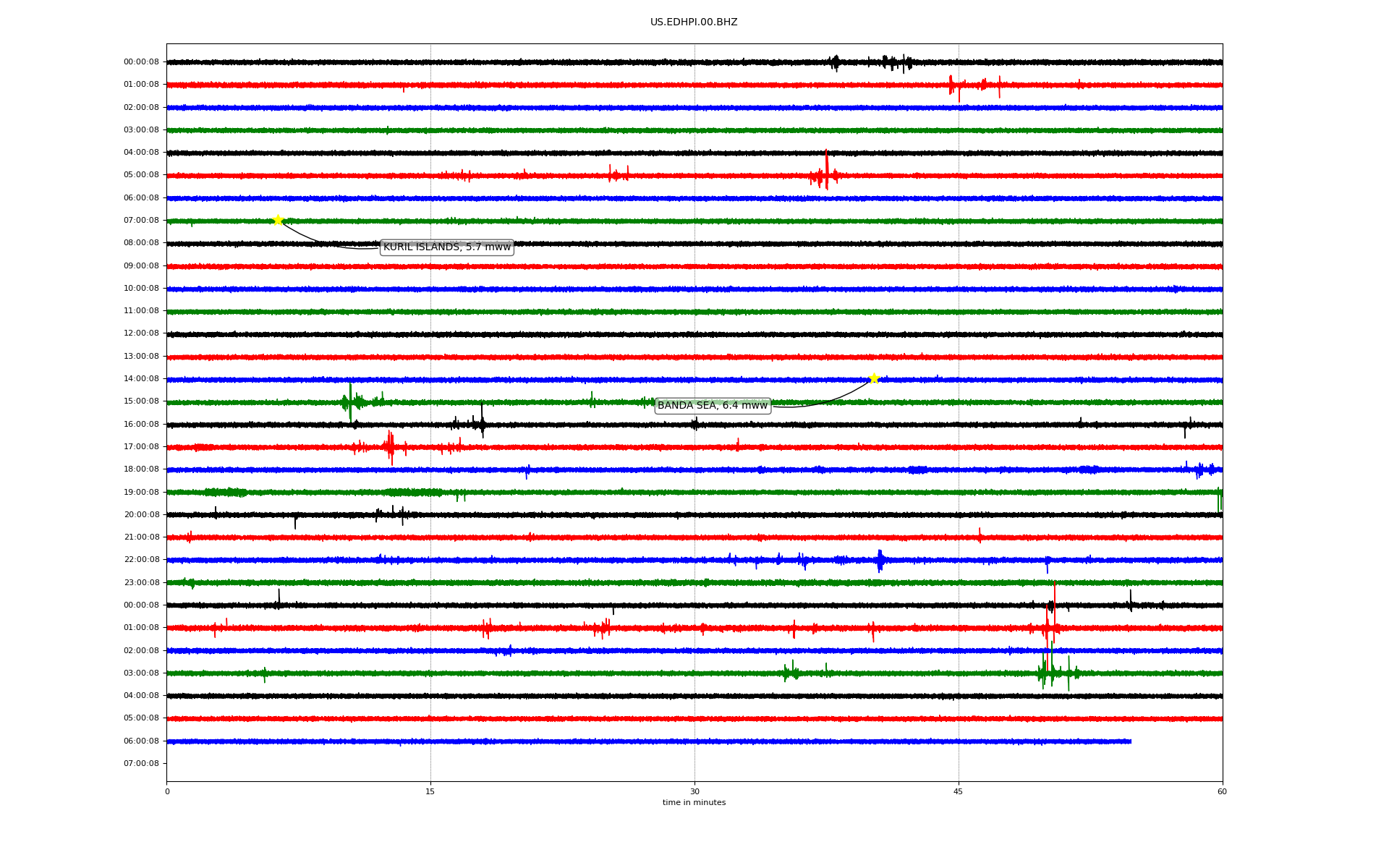Click the 0 minute x-axis tick label
Image resolution: width=1389 pixels, height=868 pixels.
pos(167,791)
